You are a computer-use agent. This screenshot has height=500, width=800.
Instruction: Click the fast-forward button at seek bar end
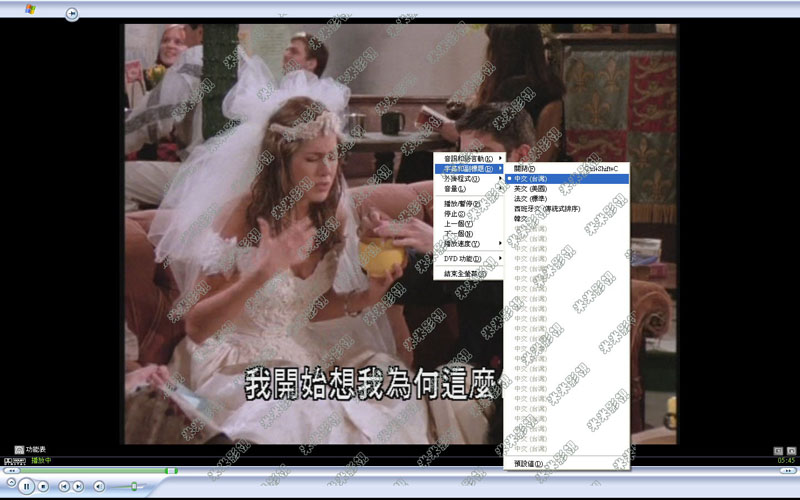(788, 470)
